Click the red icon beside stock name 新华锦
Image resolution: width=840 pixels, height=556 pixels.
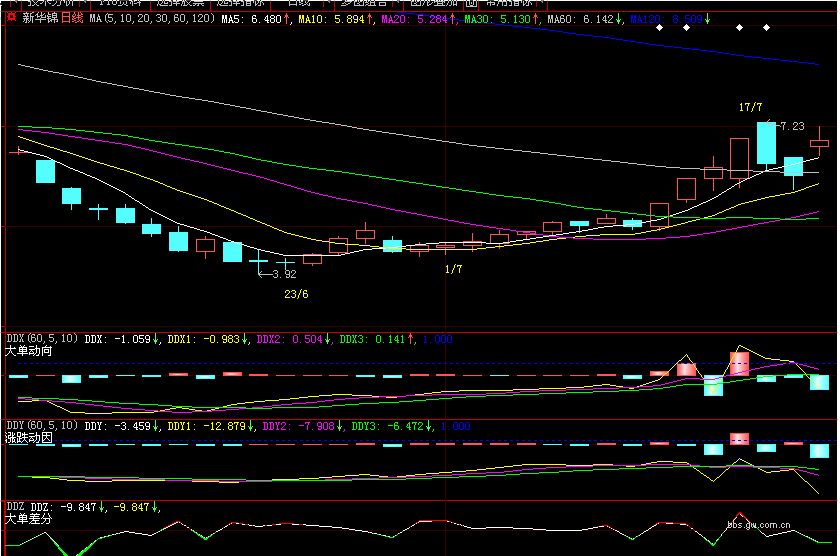tap(12, 18)
